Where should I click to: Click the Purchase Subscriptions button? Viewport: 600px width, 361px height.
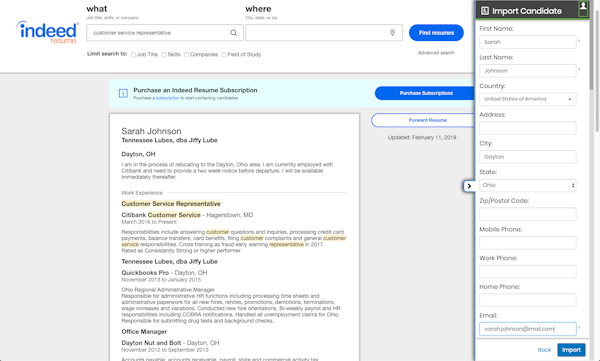[x=426, y=93]
